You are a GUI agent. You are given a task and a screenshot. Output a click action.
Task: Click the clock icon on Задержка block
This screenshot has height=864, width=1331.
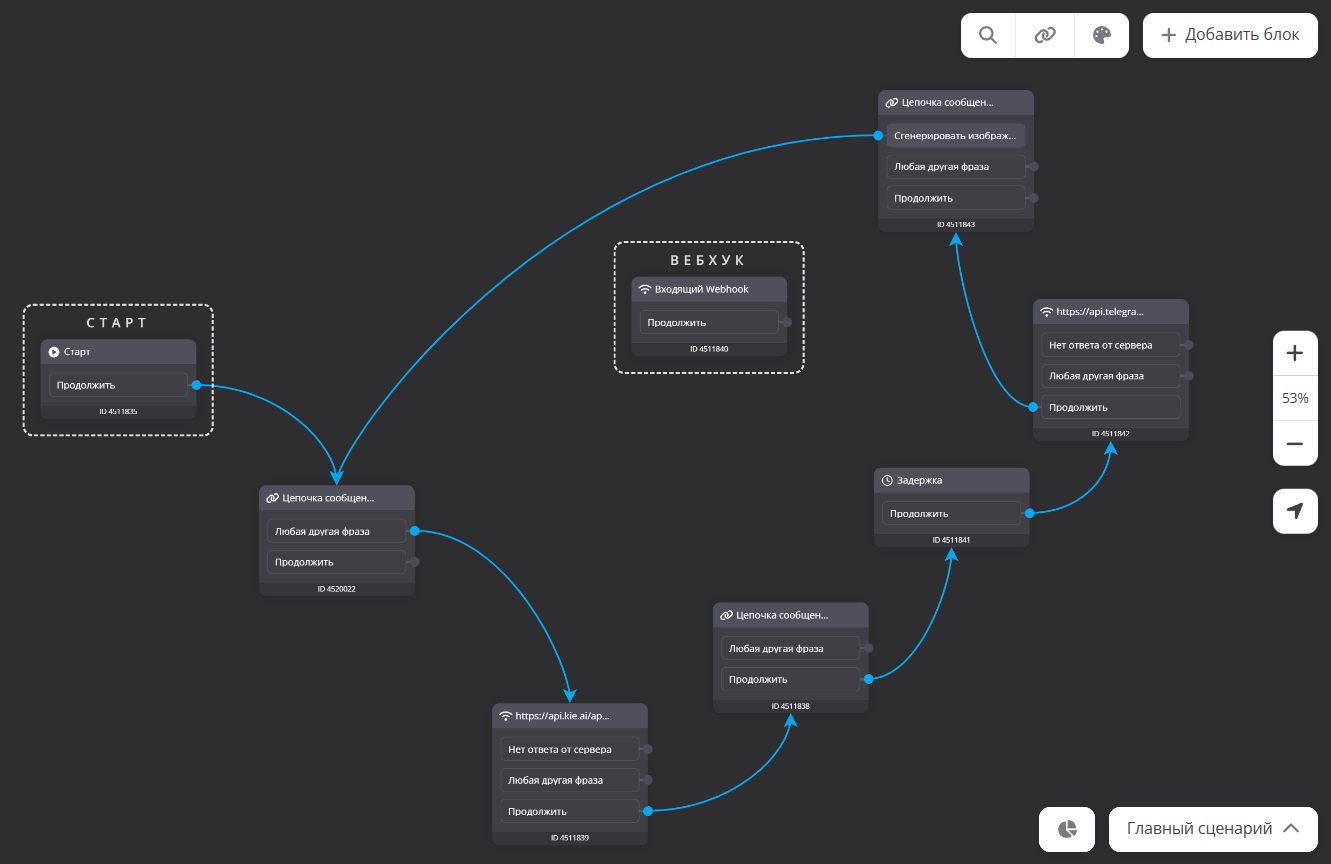(x=887, y=481)
